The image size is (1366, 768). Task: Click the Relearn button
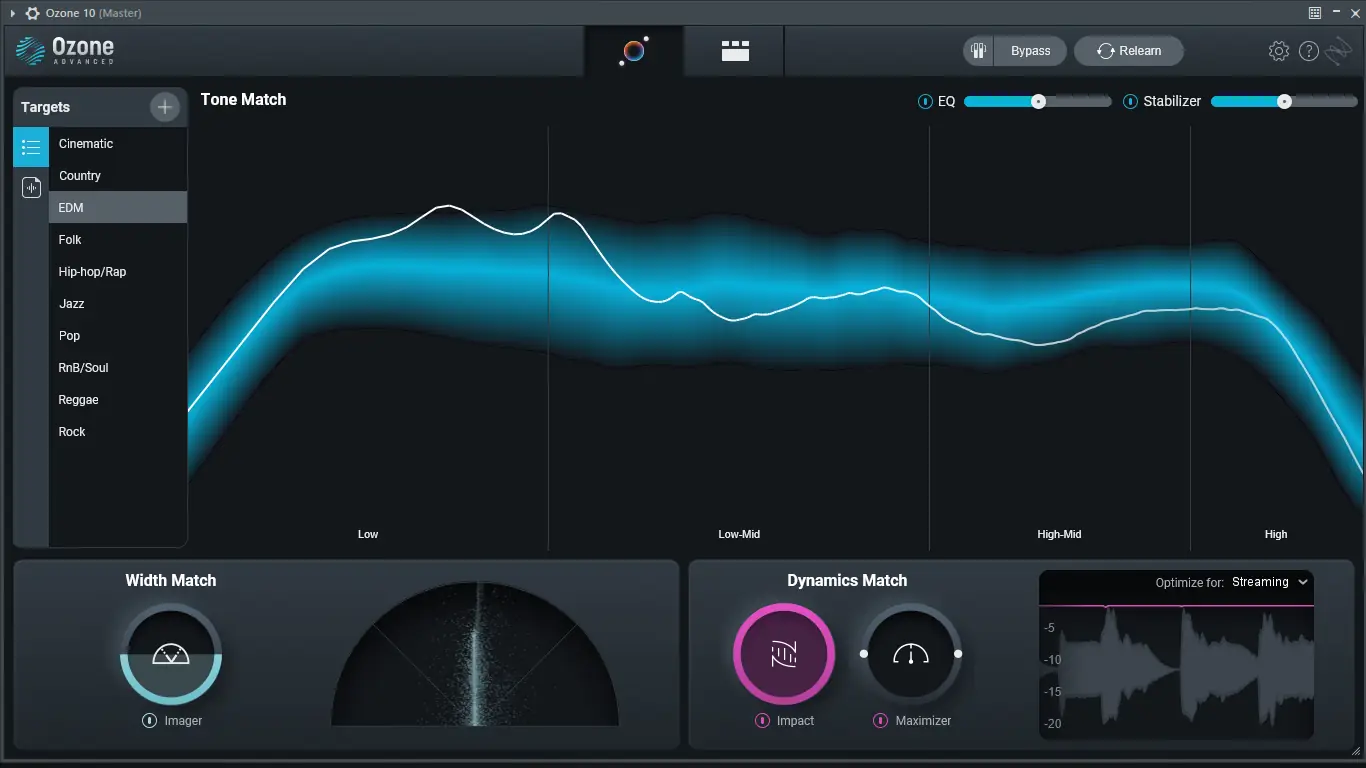pos(1129,50)
